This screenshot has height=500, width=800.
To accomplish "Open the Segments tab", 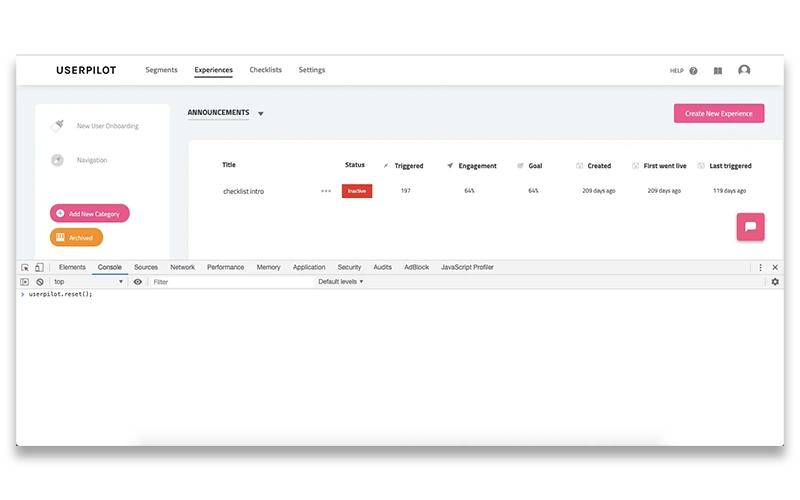I will pos(161,70).
